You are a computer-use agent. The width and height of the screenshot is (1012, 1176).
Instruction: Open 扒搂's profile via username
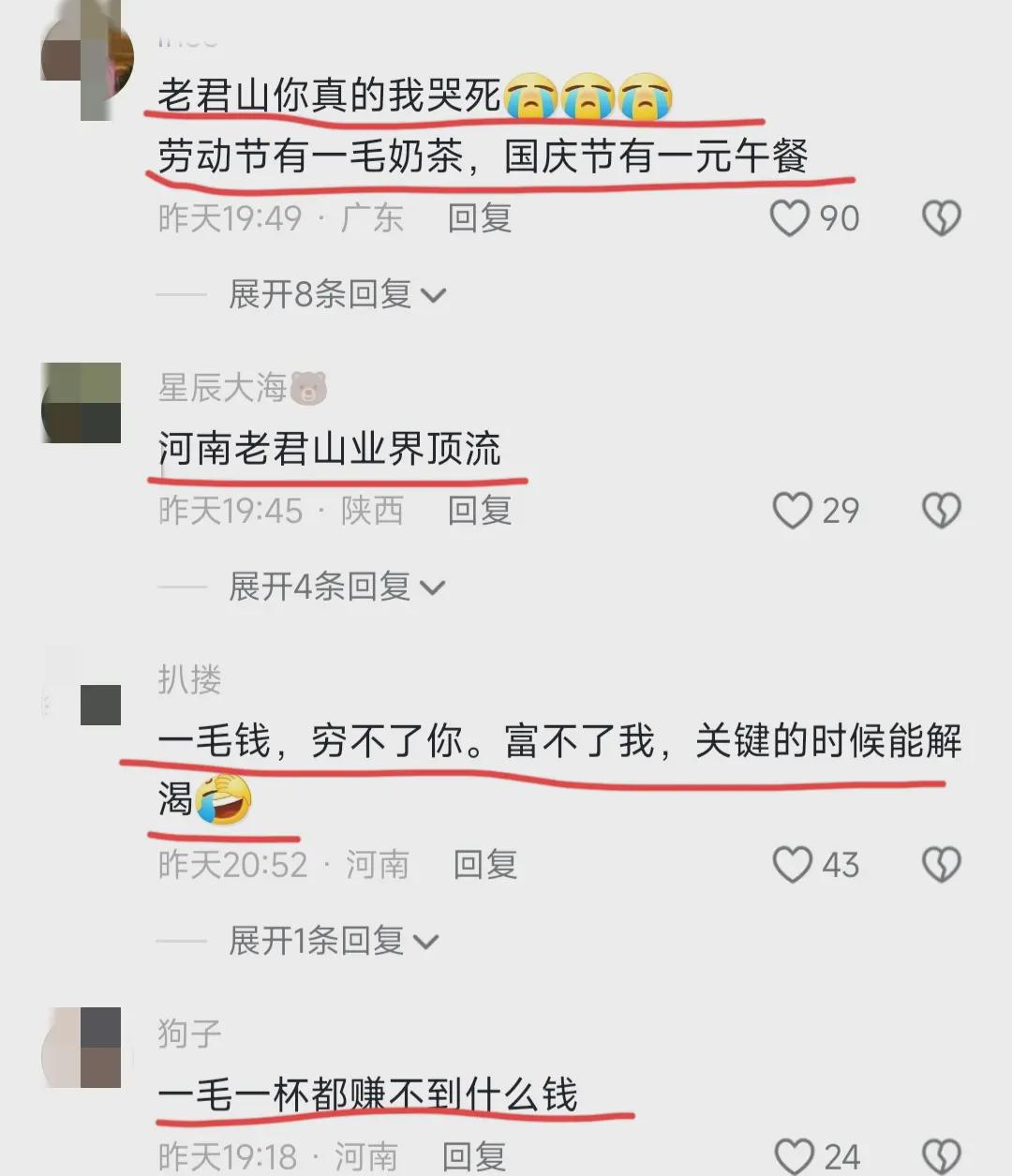pyautogui.click(x=189, y=679)
